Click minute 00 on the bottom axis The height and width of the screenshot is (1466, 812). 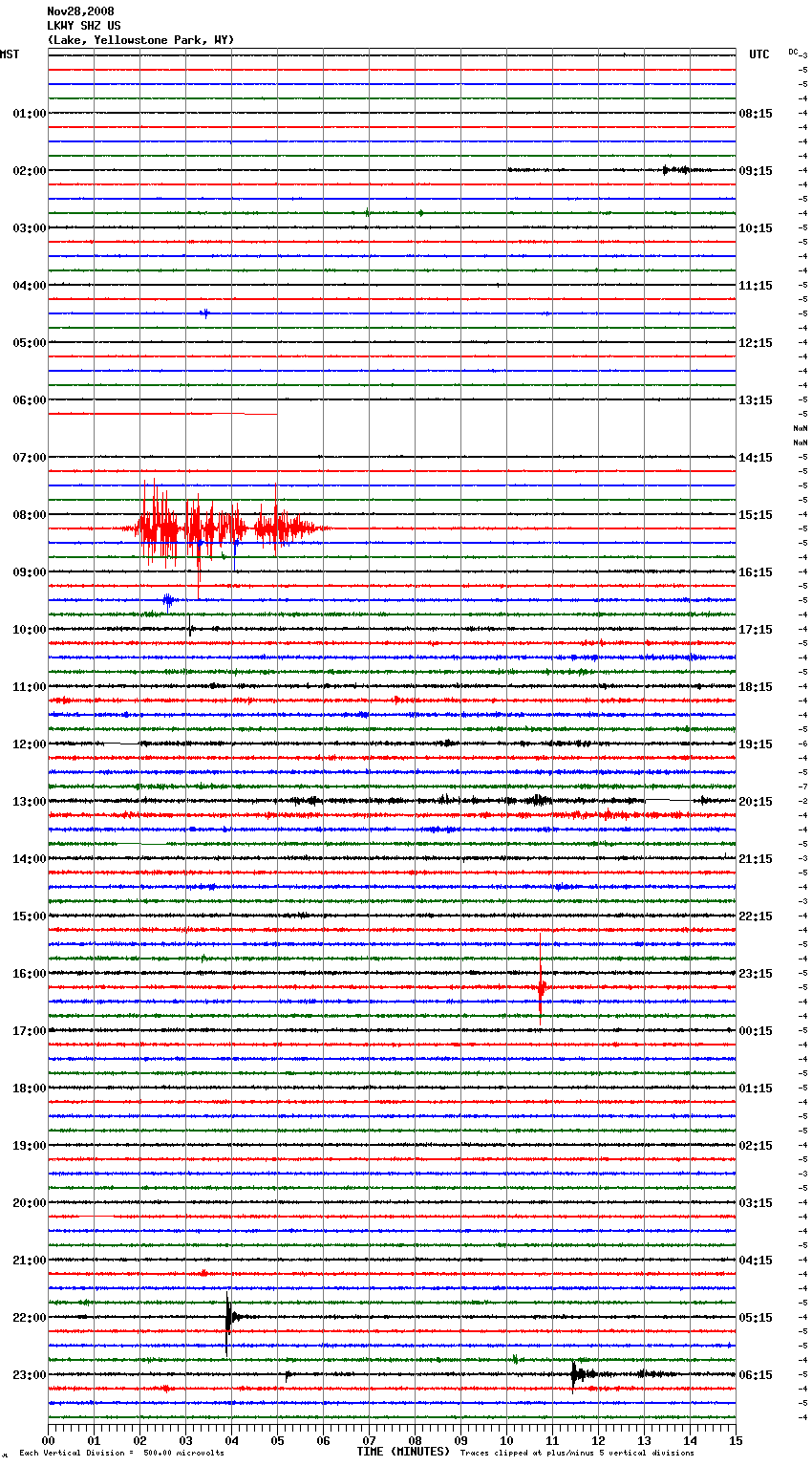(48, 1440)
